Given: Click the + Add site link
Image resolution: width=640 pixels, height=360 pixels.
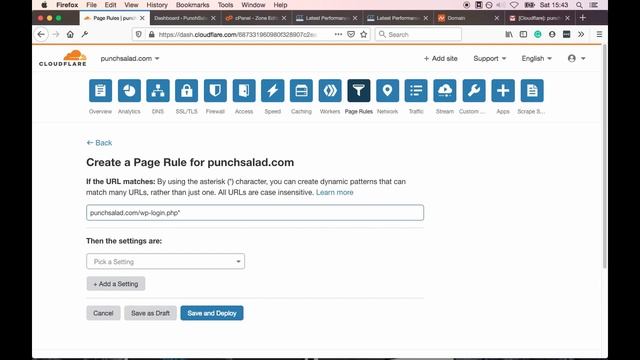Looking at the screenshot, I should (x=440, y=58).
